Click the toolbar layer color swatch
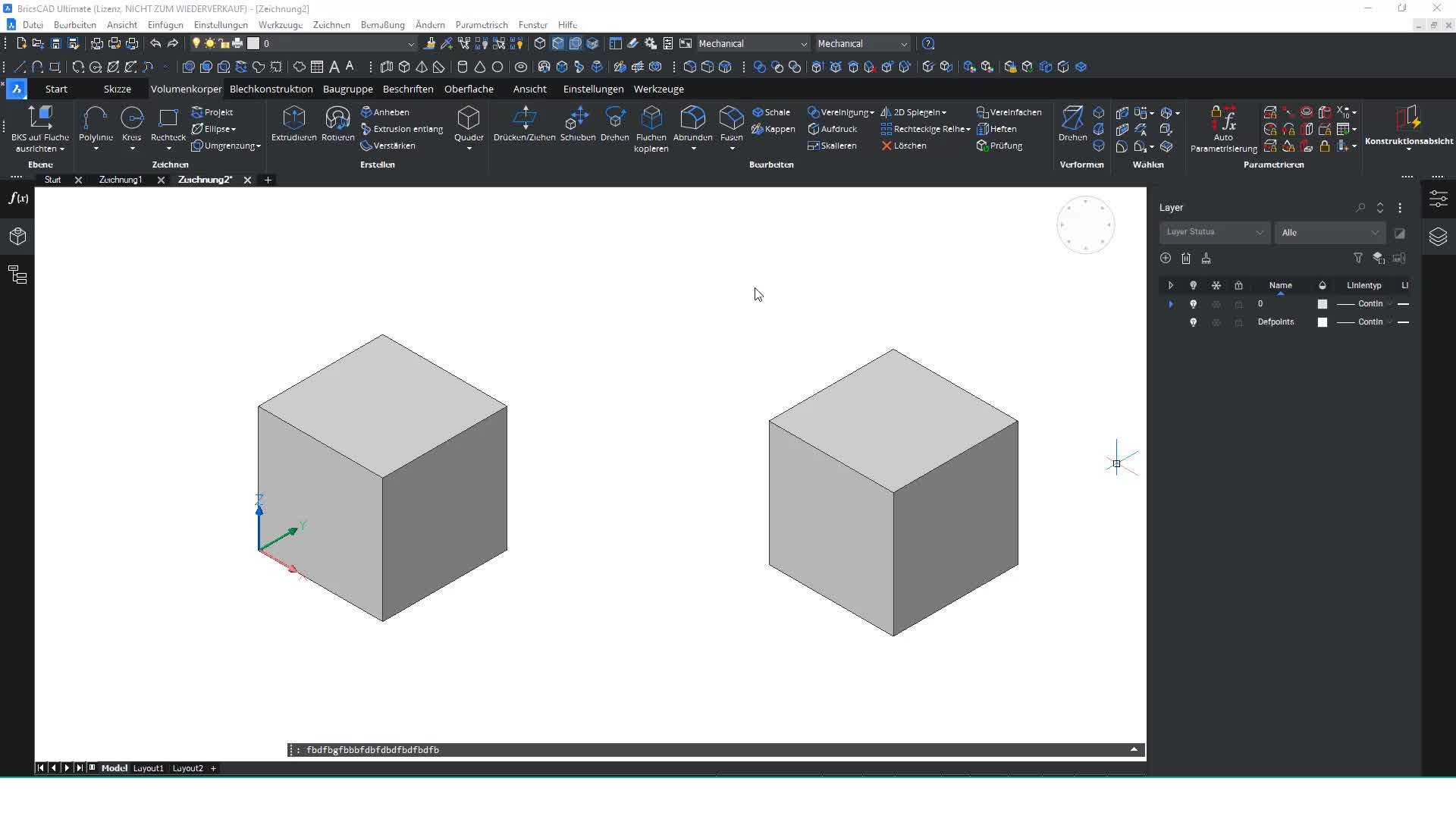This screenshot has height=819, width=1456. tap(253, 43)
